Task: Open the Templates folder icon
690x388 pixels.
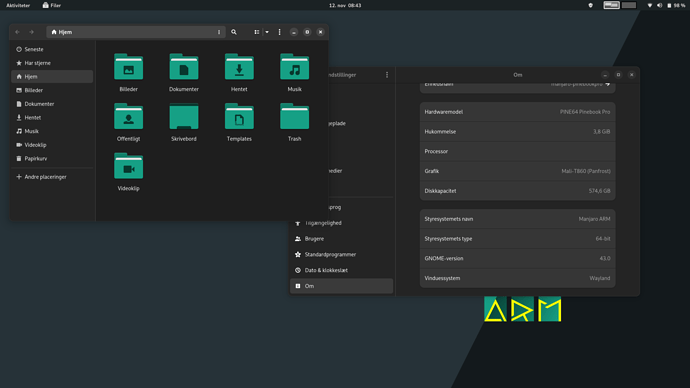Action: 239,117
